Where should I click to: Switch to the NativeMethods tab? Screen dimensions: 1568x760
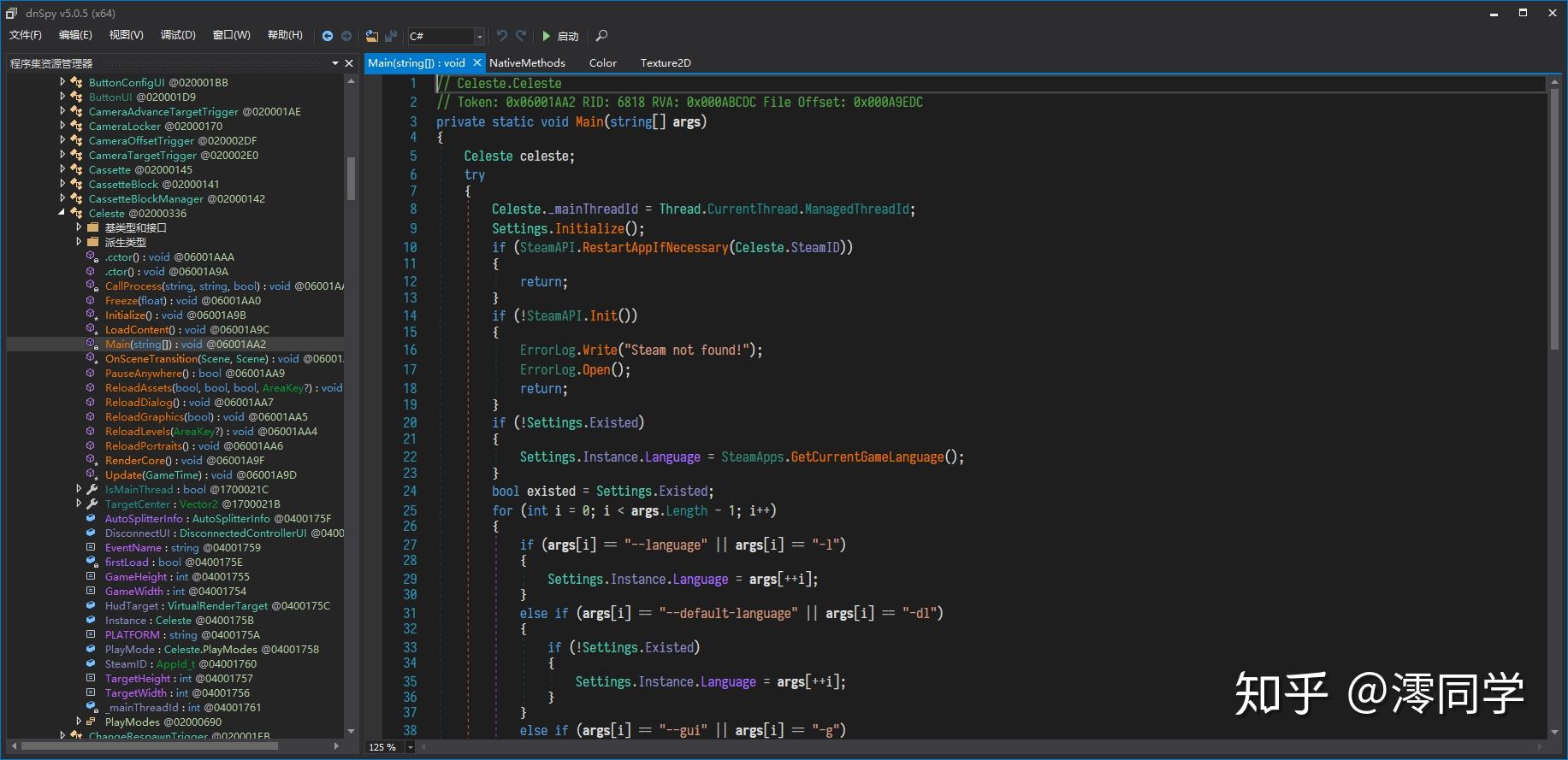point(527,62)
